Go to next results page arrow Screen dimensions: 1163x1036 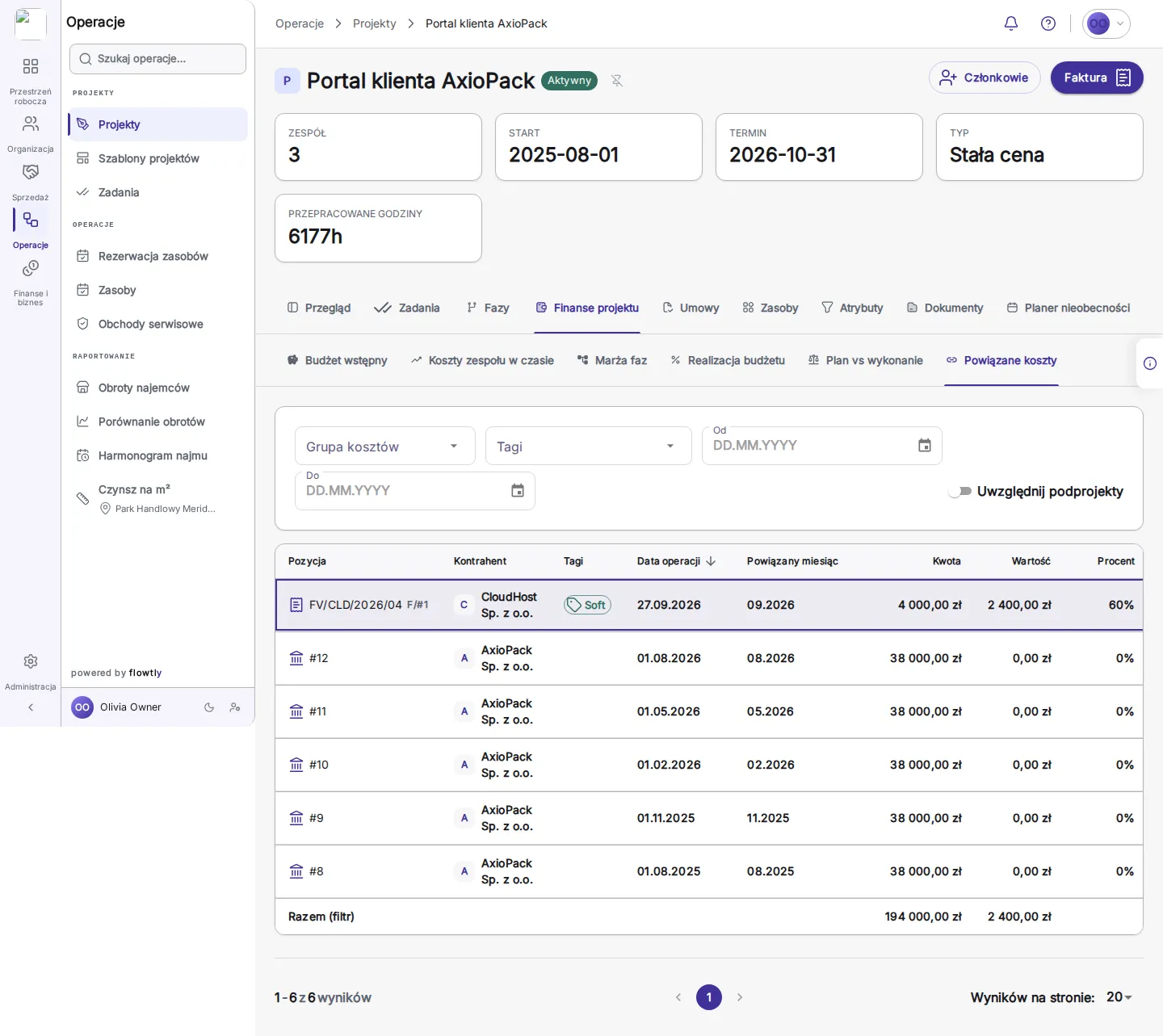click(x=740, y=997)
